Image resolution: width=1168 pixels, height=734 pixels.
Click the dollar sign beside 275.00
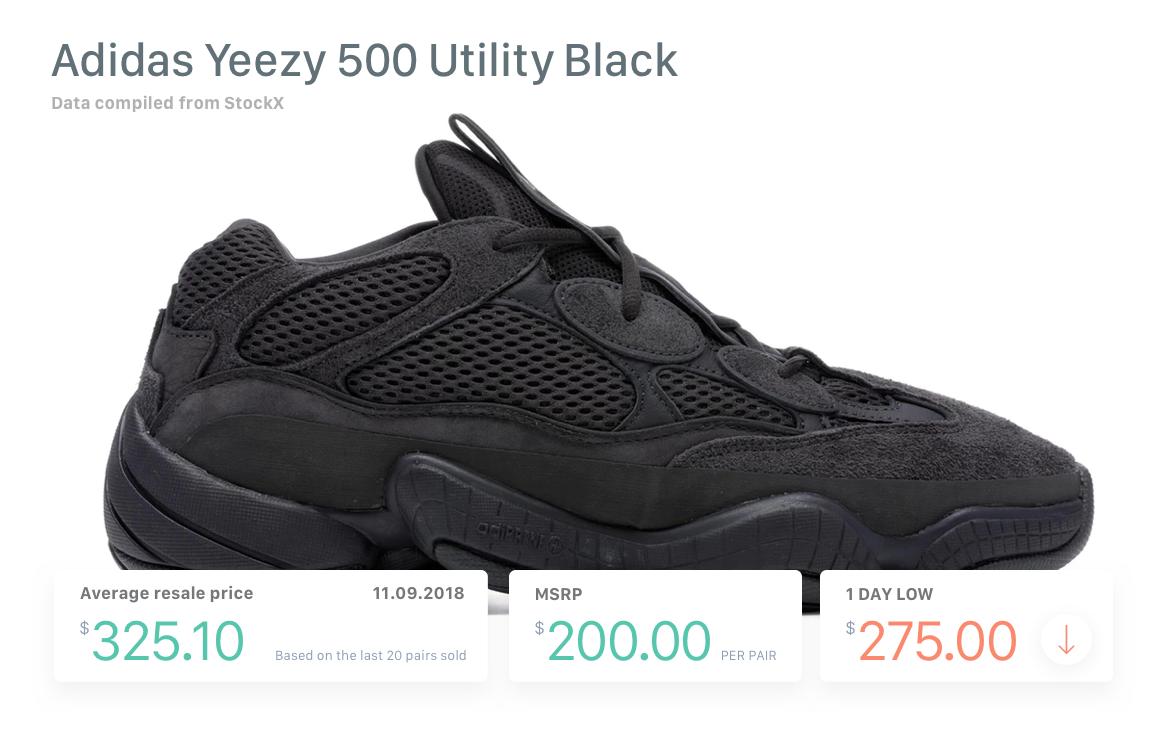pyautogui.click(x=851, y=628)
